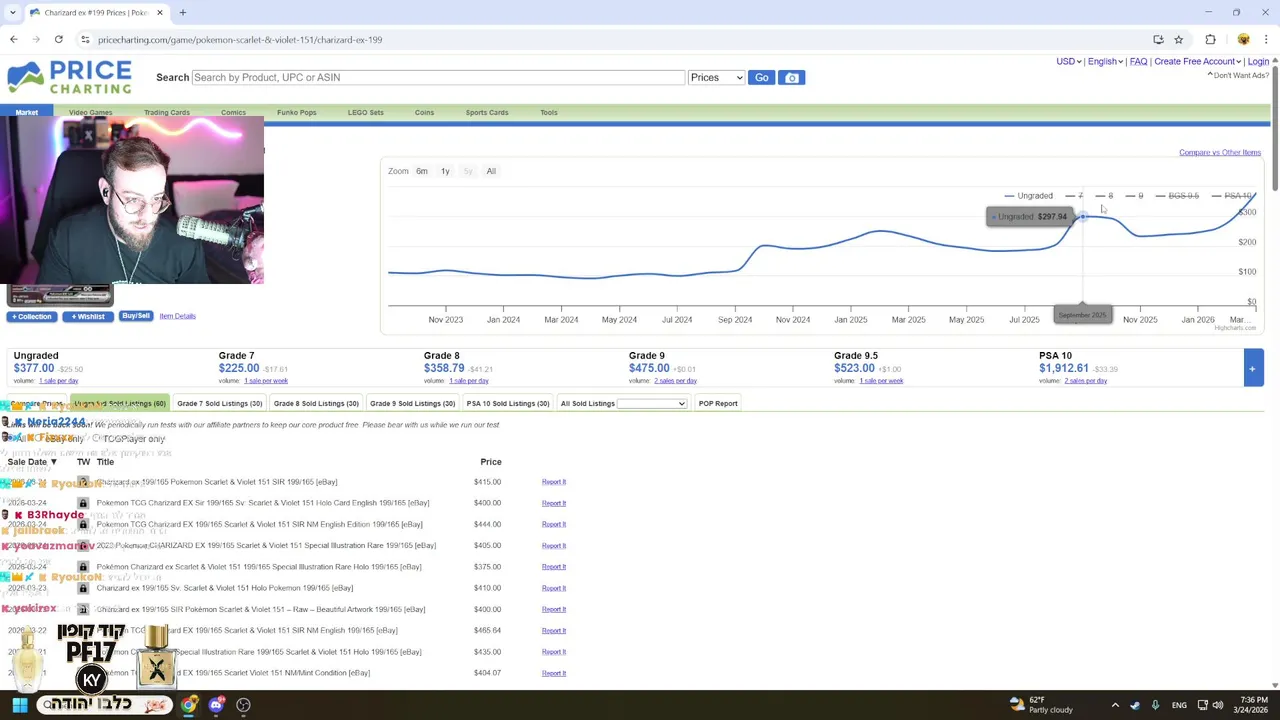This screenshot has height=720, width=1280.
Task: Set chart zoom to 6m
Action: click(x=422, y=171)
